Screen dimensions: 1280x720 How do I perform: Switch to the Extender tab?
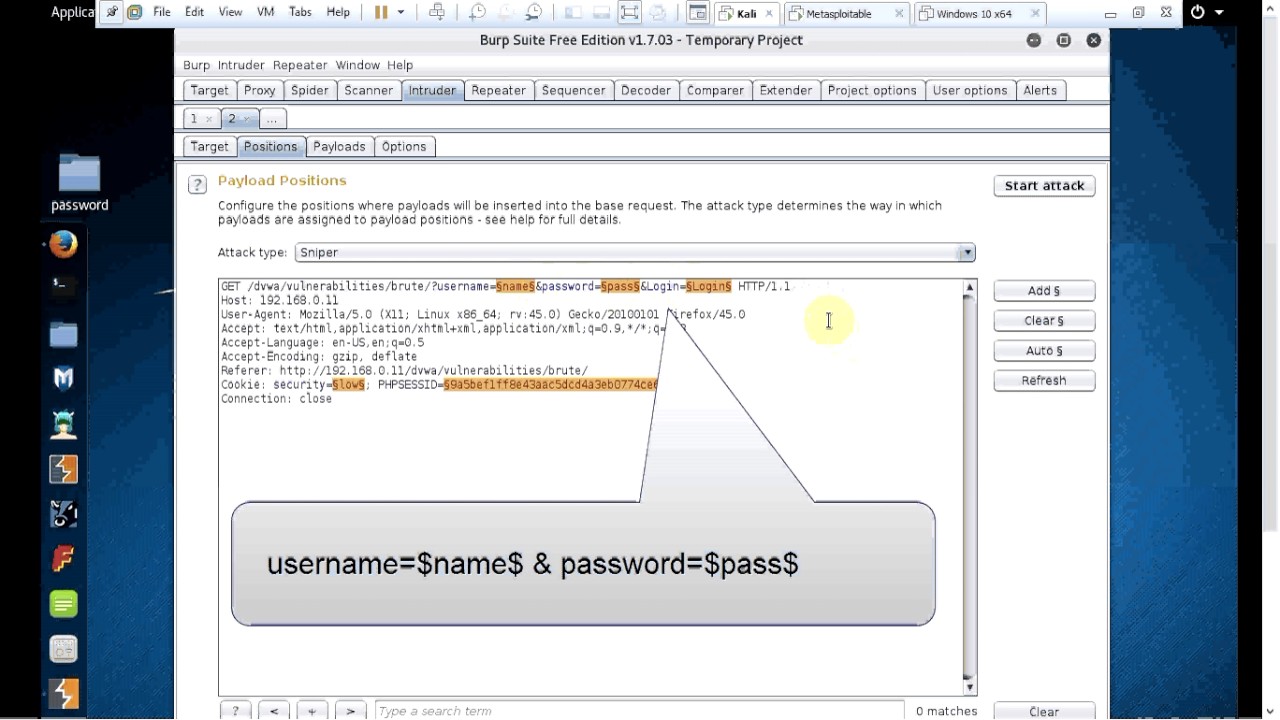(x=785, y=90)
